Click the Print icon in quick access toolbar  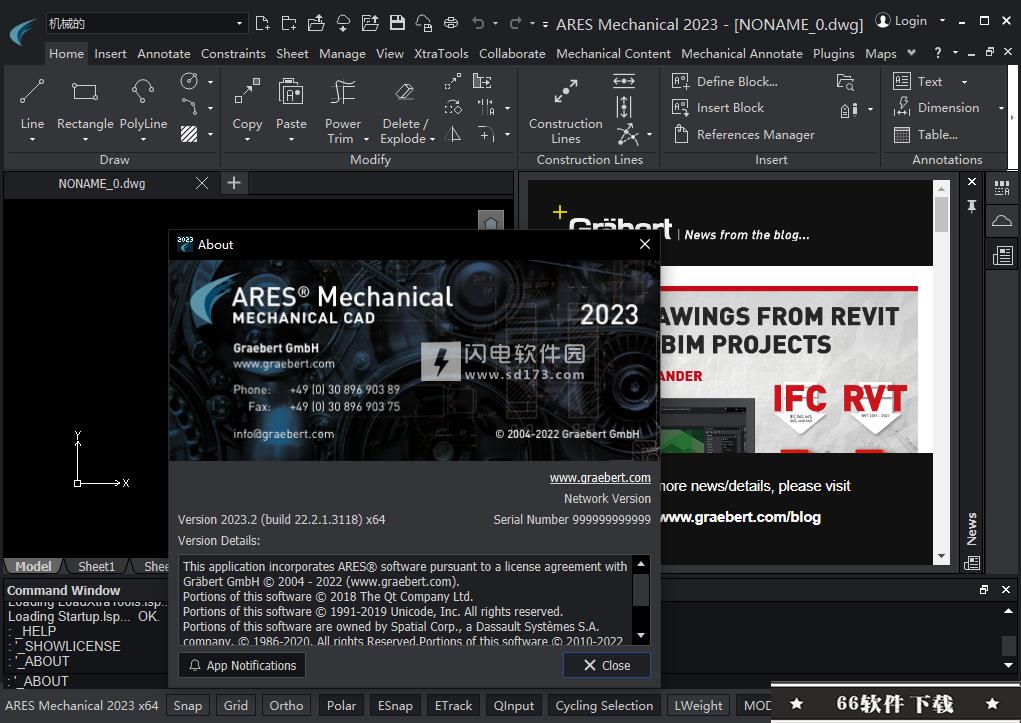[451, 23]
